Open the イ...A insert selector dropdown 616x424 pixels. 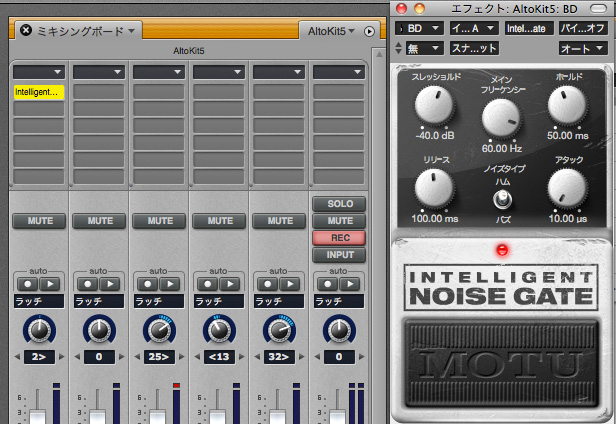[474, 28]
